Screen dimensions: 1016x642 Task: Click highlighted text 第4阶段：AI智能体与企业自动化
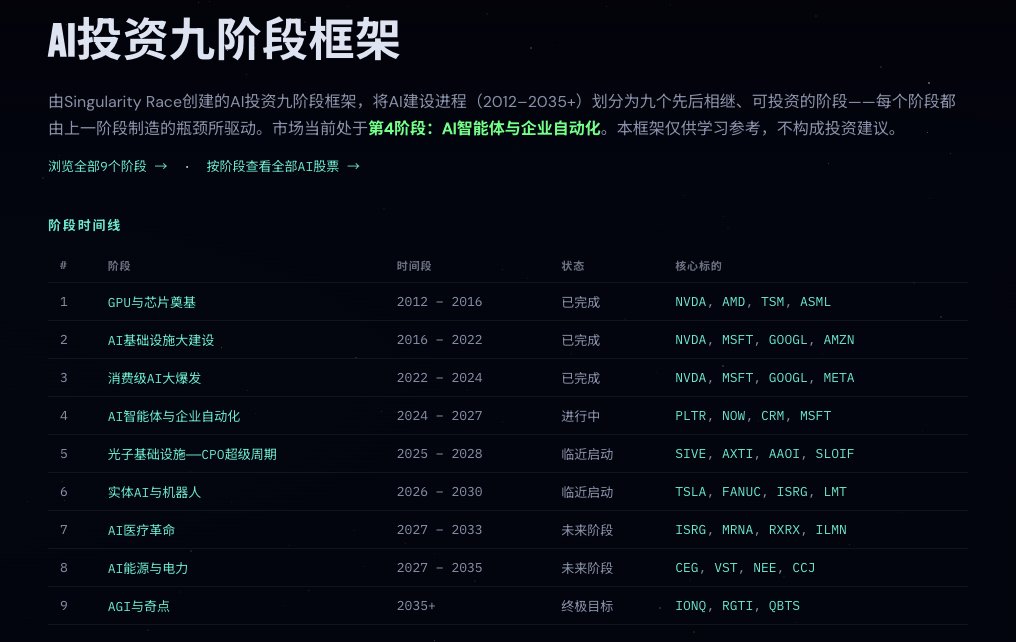coord(485,128)
